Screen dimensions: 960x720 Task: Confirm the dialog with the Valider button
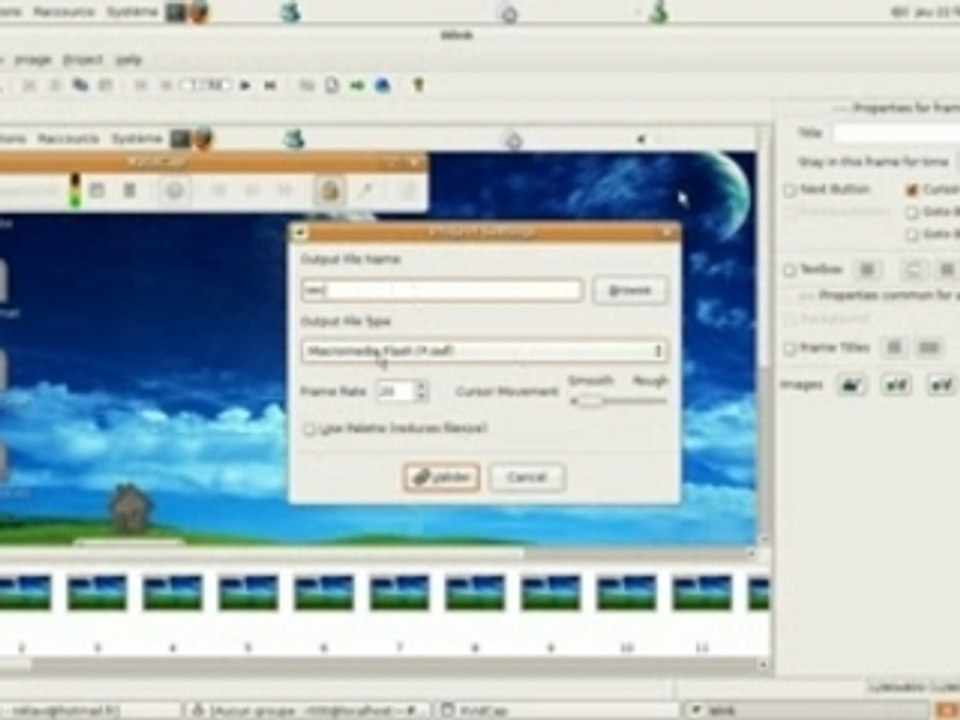coord(441,478)
